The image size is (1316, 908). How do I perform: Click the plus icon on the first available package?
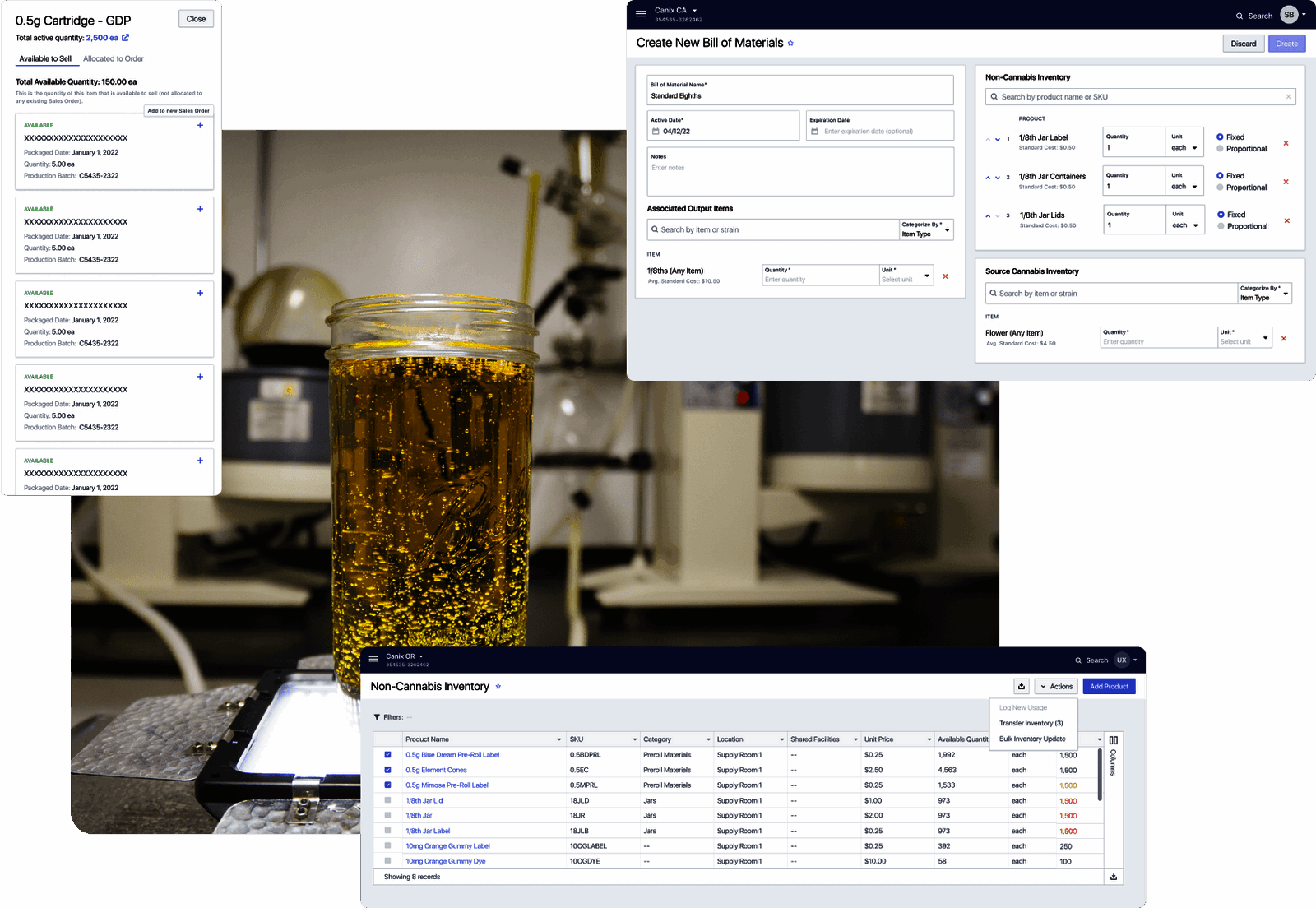click(x=200, y=126)
